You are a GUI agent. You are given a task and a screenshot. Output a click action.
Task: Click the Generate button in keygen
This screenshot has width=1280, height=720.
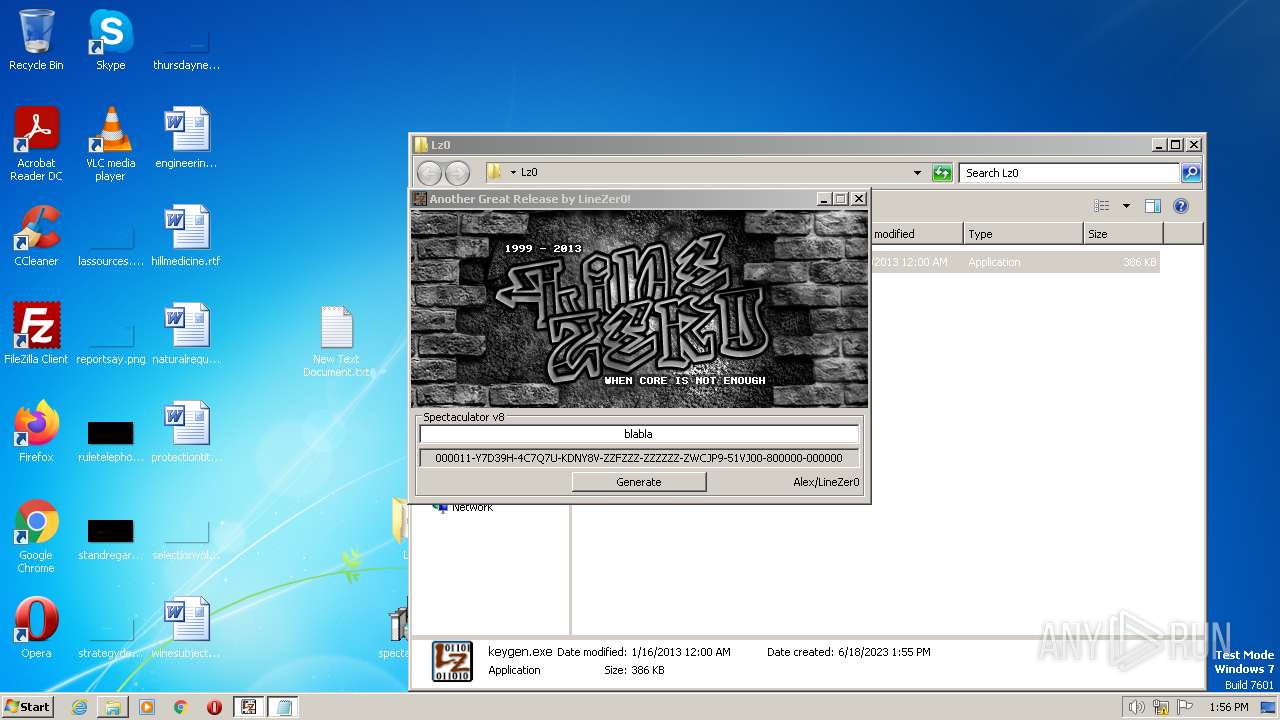point(639,482)
